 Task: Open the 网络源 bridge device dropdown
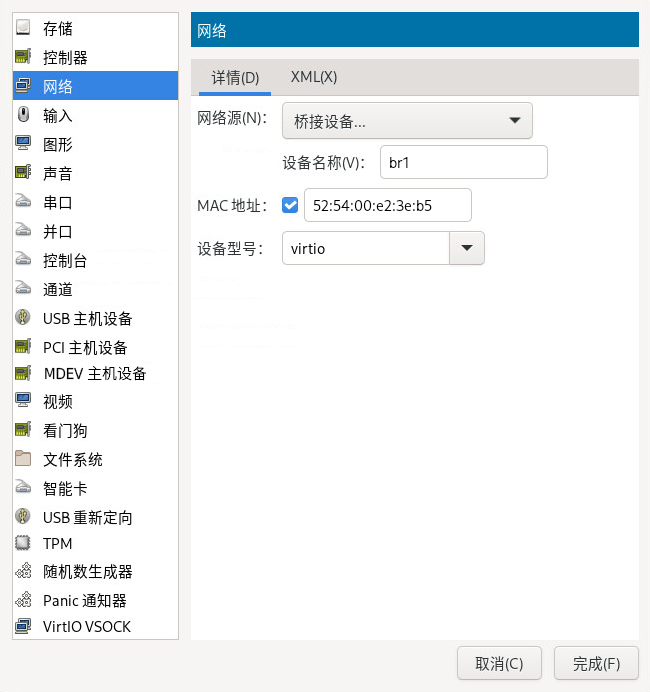point(407,121)
